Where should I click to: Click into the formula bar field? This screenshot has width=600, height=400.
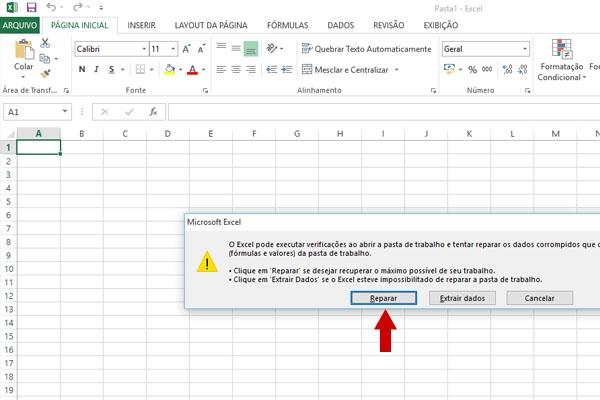point(384,112)
